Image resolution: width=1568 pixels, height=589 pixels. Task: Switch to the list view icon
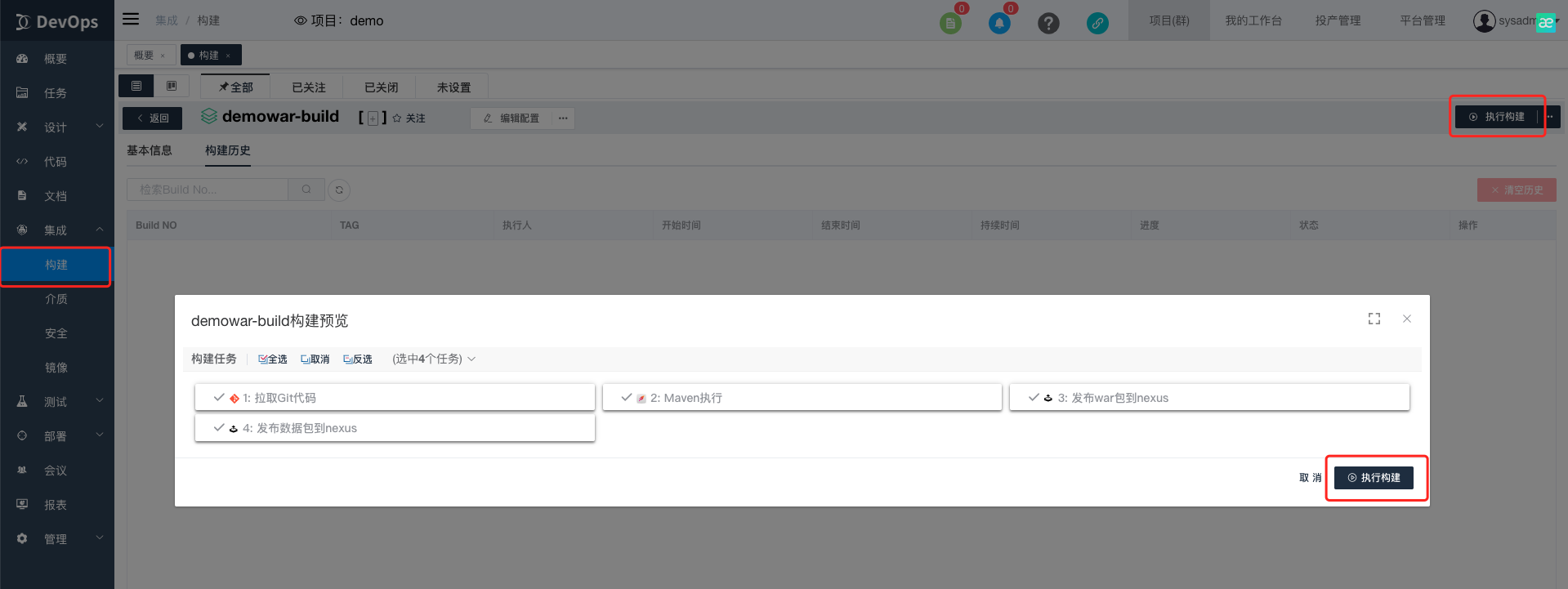pyautogui.click(x=136, y=86)
